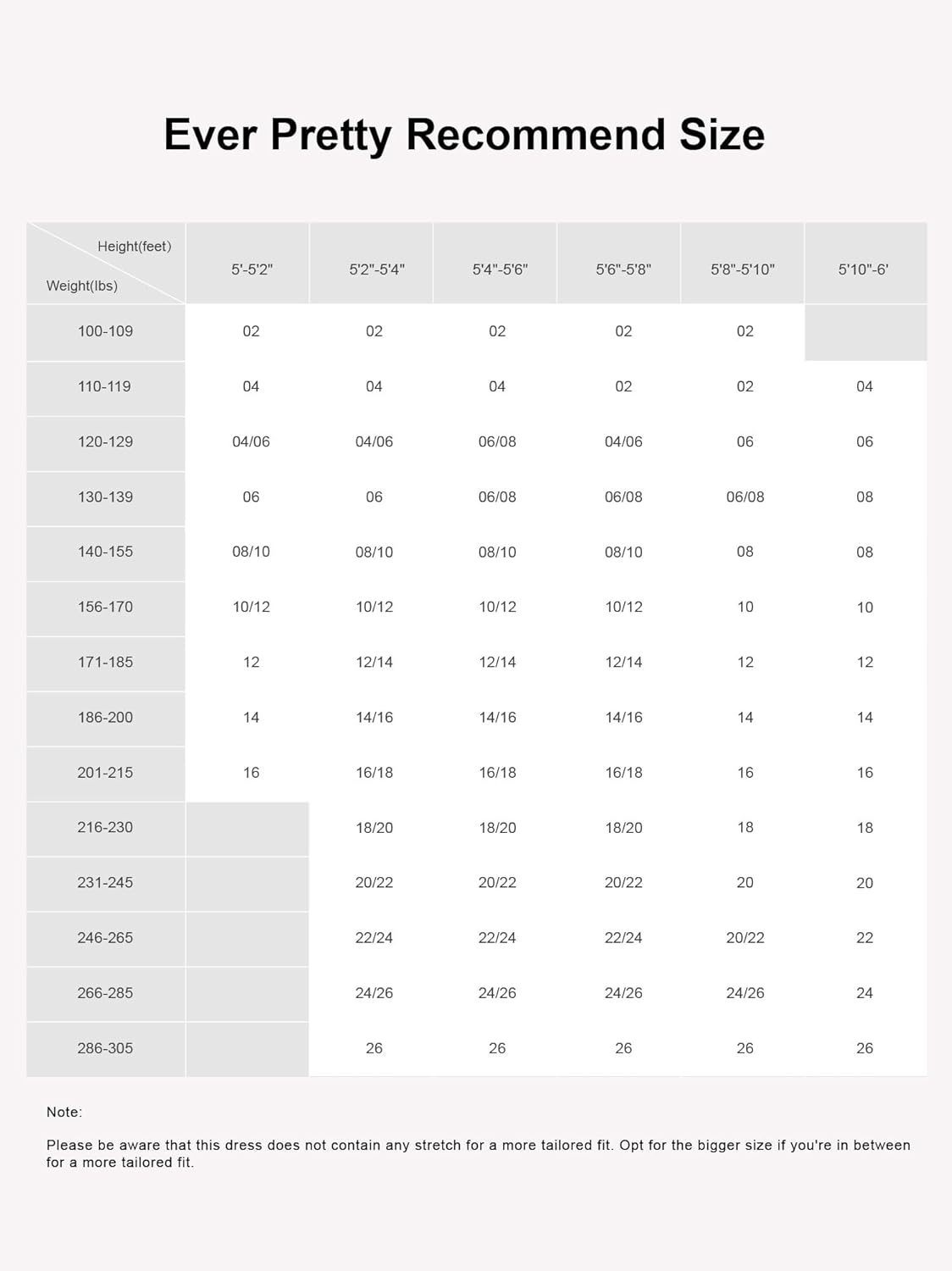Select the 5'10"-6' height column header

(x=863, y=269)
